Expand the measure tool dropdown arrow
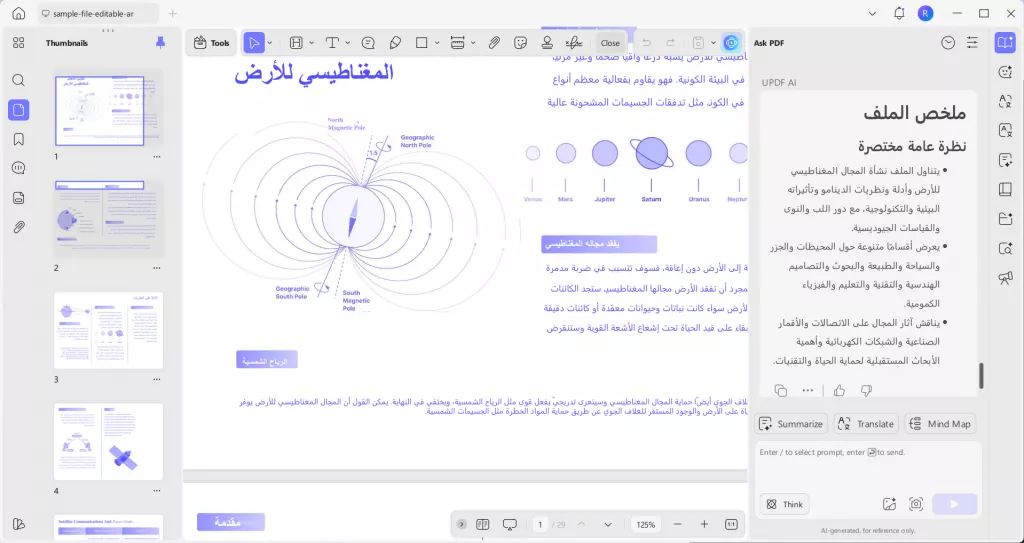Image resolution: width=1024 pixels, height=543 pixels. [x=473, y=43]
